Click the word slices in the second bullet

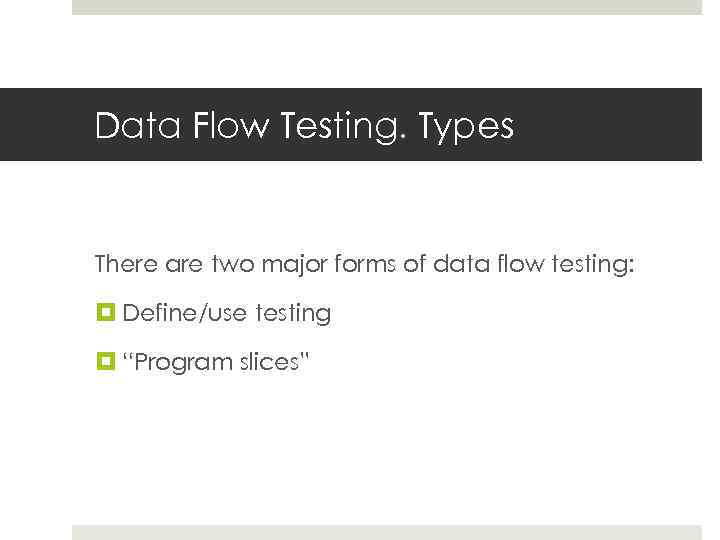coord(270,361)
